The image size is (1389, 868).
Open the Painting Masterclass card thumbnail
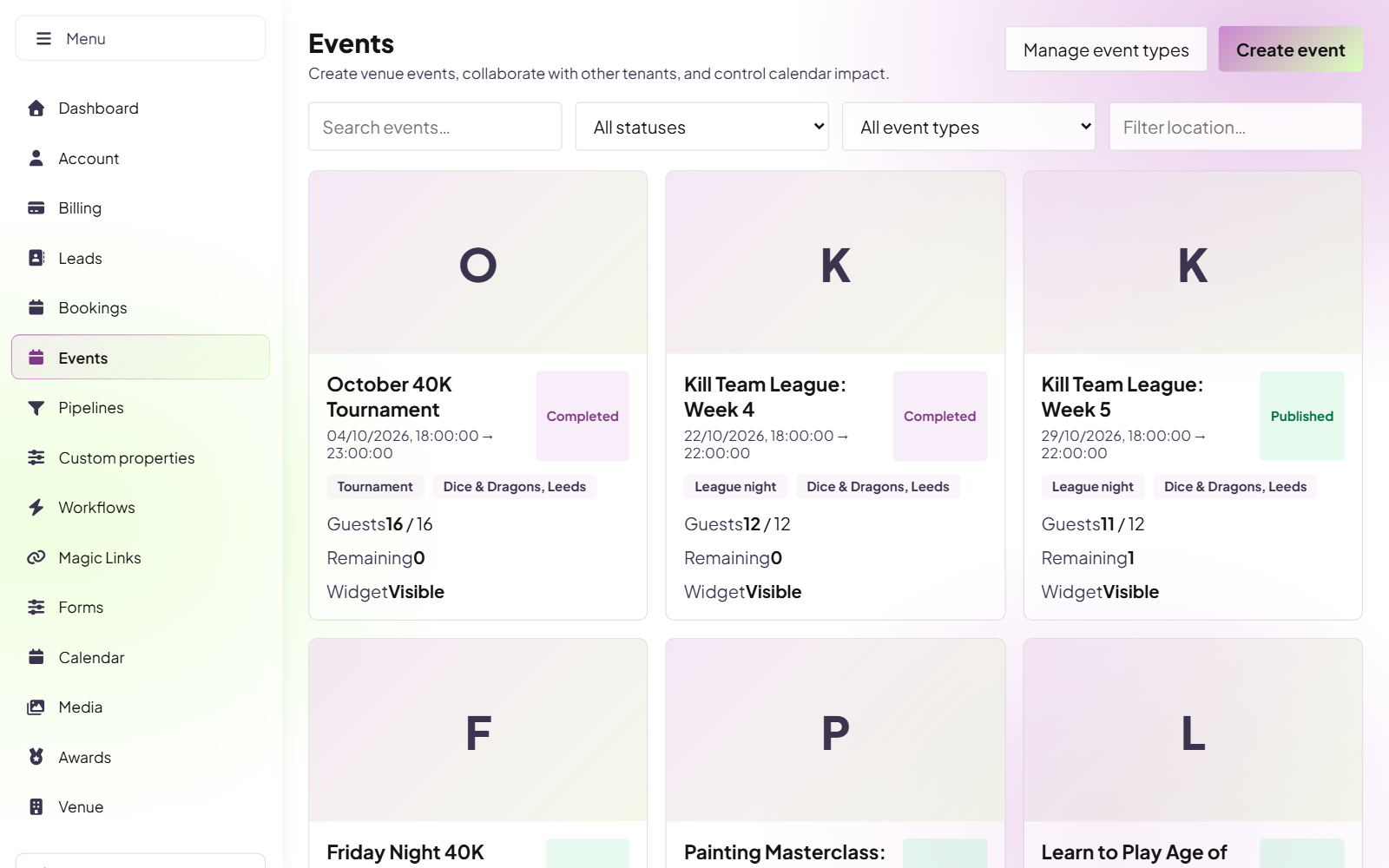tap(835, 730)
